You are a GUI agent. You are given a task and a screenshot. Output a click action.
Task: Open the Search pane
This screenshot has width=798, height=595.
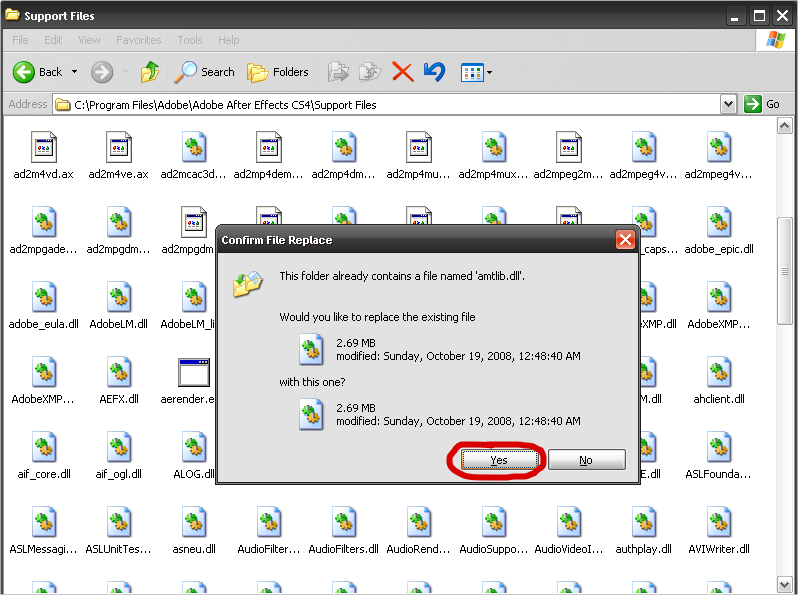(x=204, y=72)
